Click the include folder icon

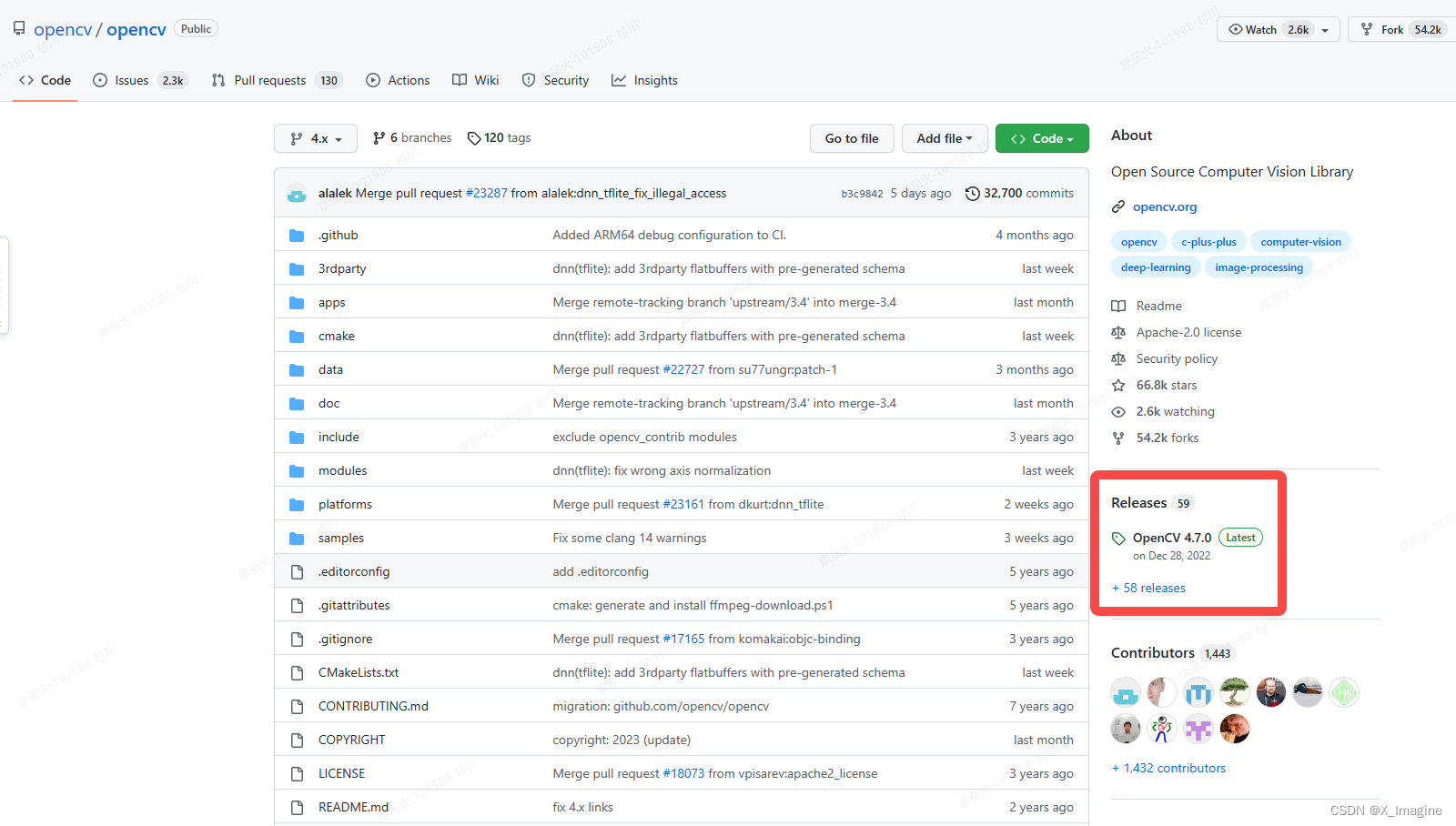[297, 438]
